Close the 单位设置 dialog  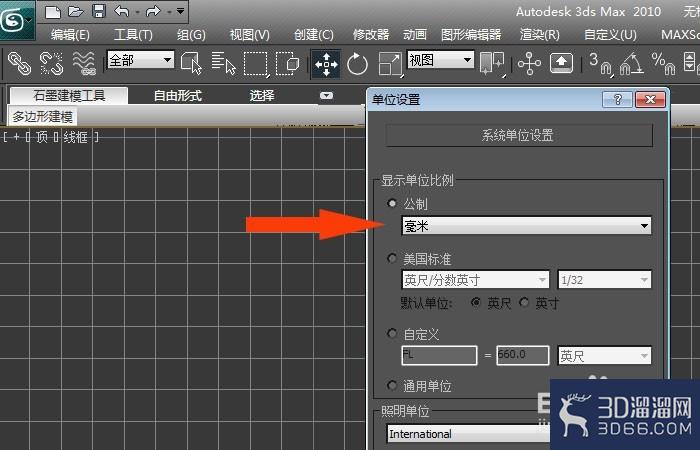pyautogui.click(x=650, y=99)
